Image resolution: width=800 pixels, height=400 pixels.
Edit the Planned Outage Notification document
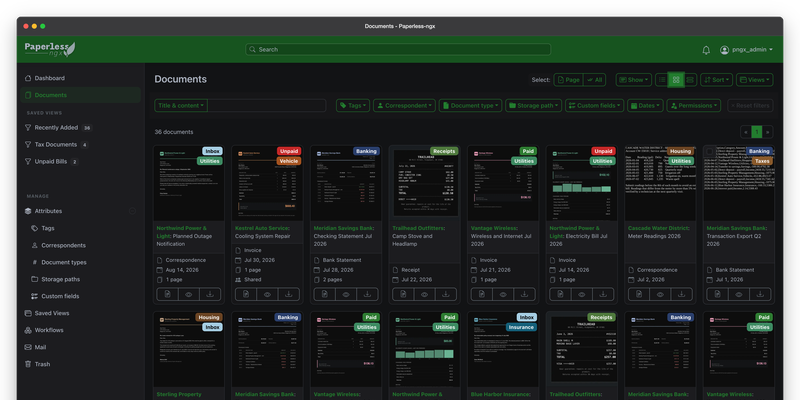pos(167,294)
